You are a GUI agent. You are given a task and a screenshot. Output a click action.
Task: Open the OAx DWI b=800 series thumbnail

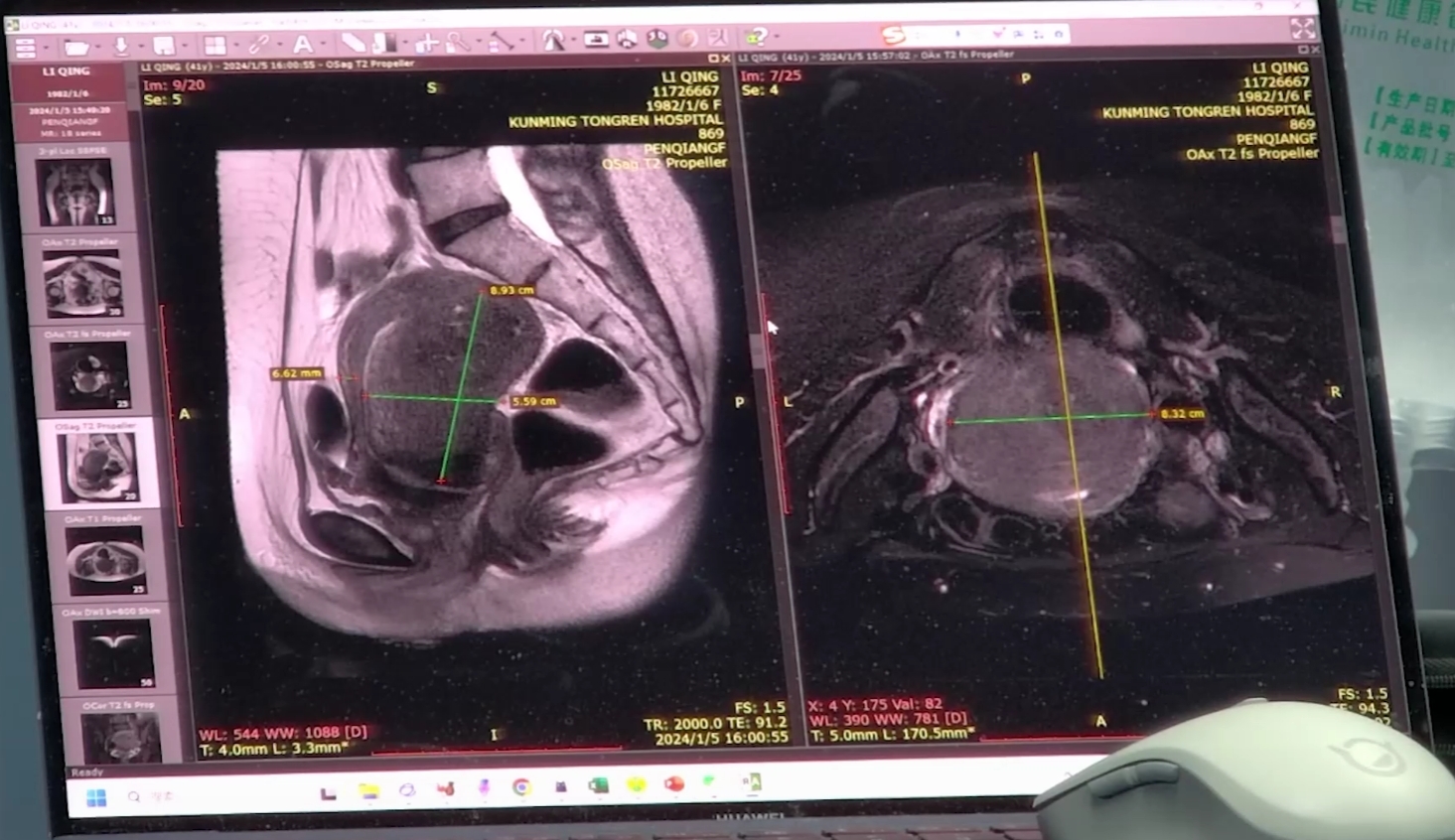(x=115, y=652)
